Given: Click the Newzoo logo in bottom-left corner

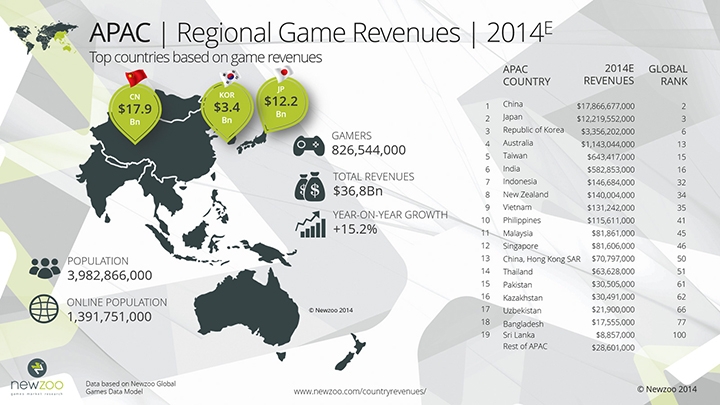Looking at the screenshot, I should [37, 377].
